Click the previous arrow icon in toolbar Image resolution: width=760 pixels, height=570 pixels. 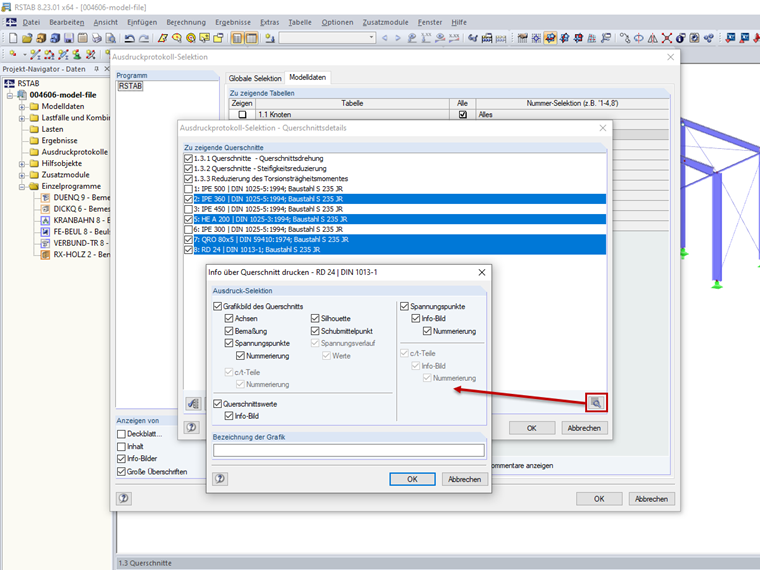click(x=385, y=38)
